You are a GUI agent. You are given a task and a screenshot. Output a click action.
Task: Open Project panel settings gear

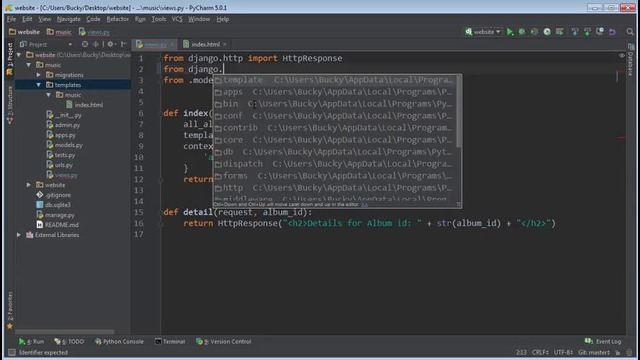click(x=110, y=44)
